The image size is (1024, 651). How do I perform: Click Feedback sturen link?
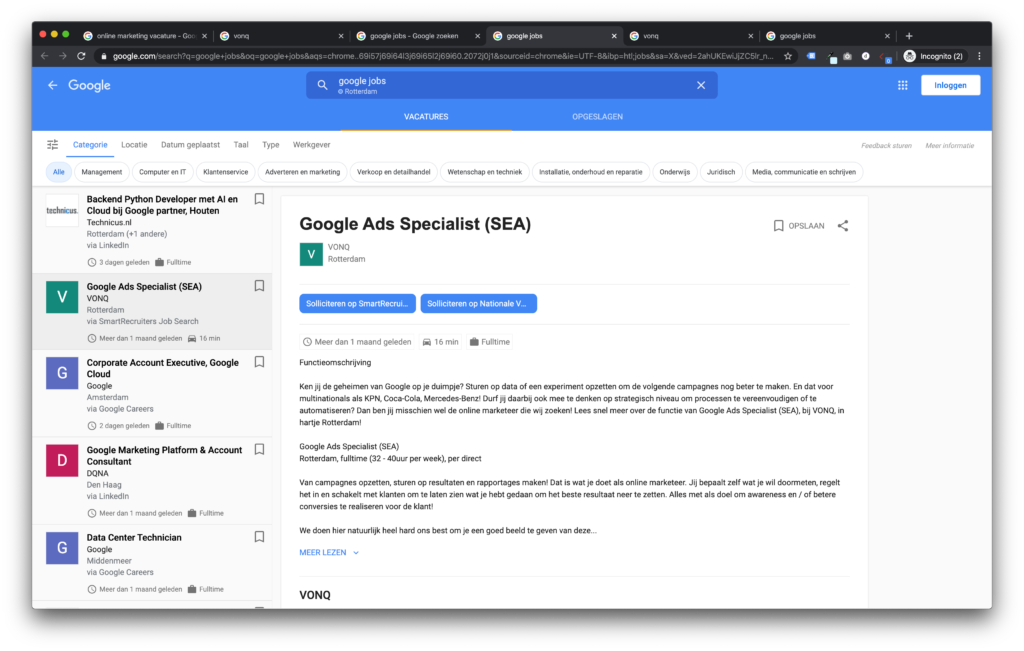click(x=886, y=146)
